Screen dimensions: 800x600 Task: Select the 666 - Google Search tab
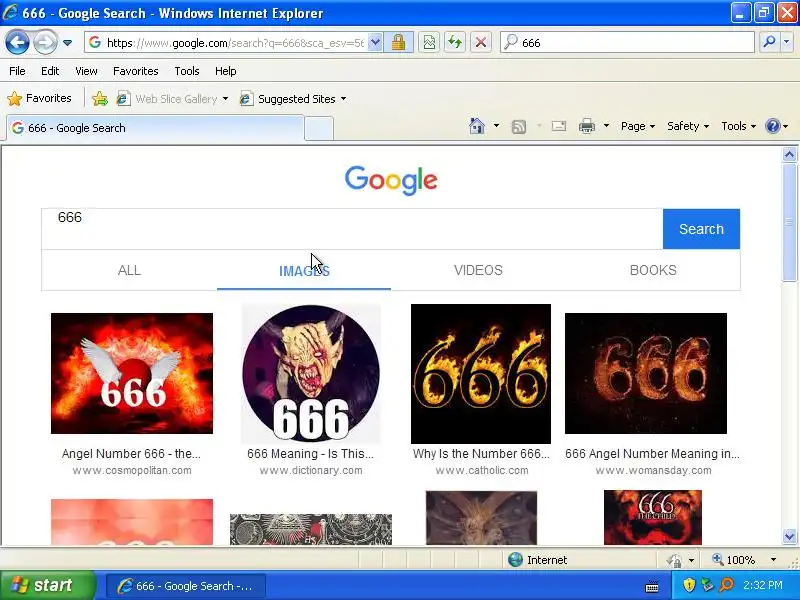[x=155, y=128]
